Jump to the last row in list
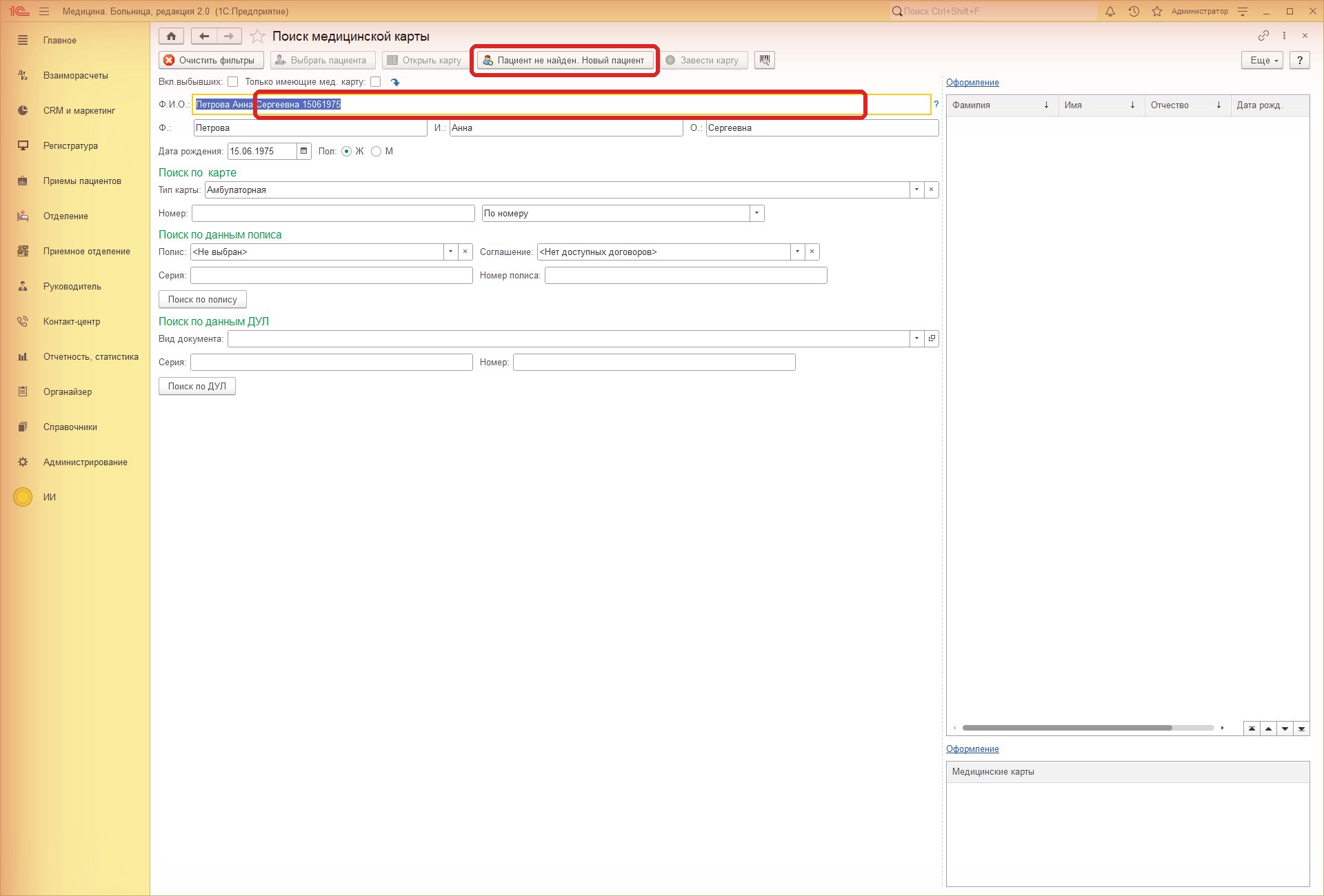 (1301, 729)
